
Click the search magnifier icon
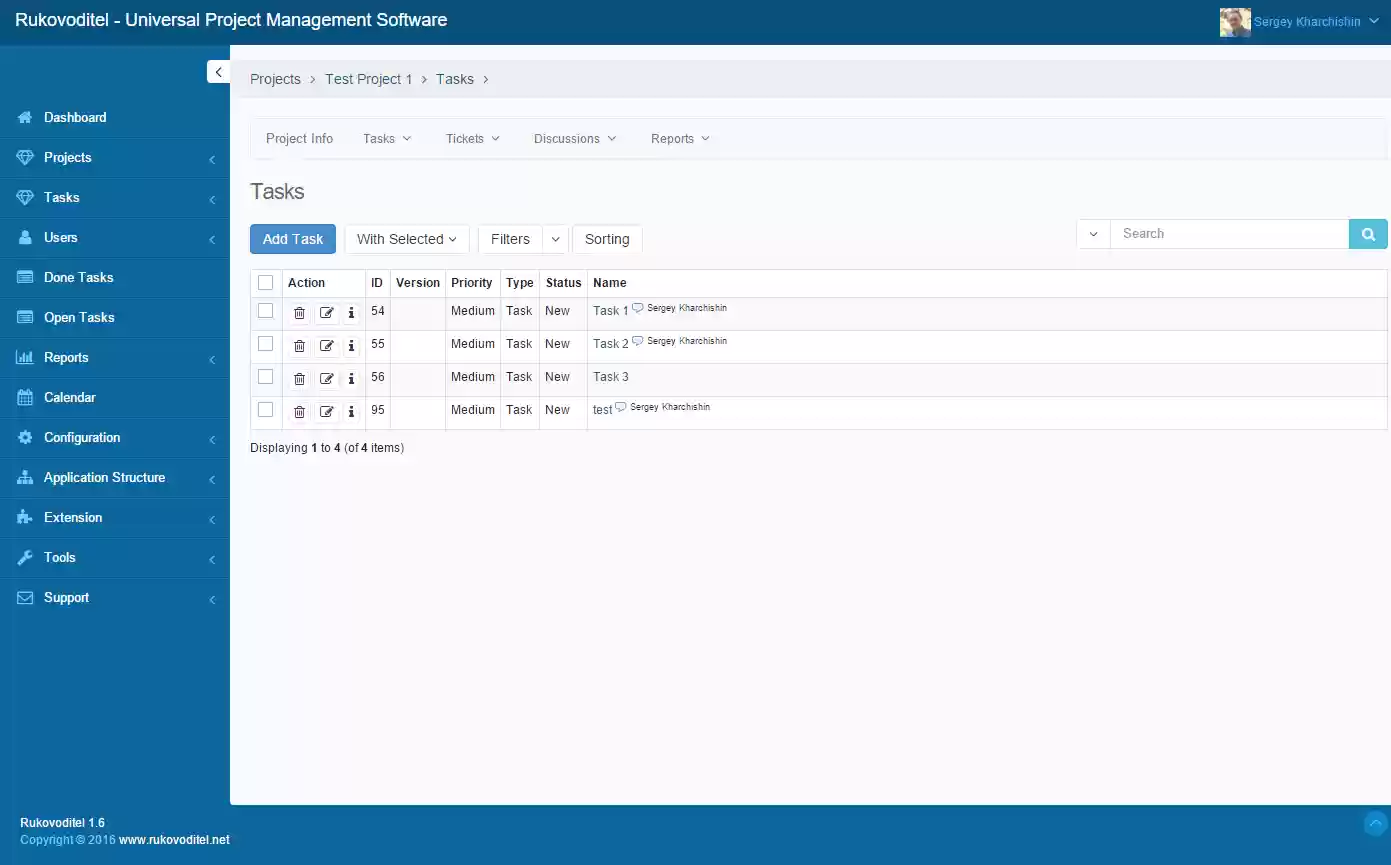1367,233
